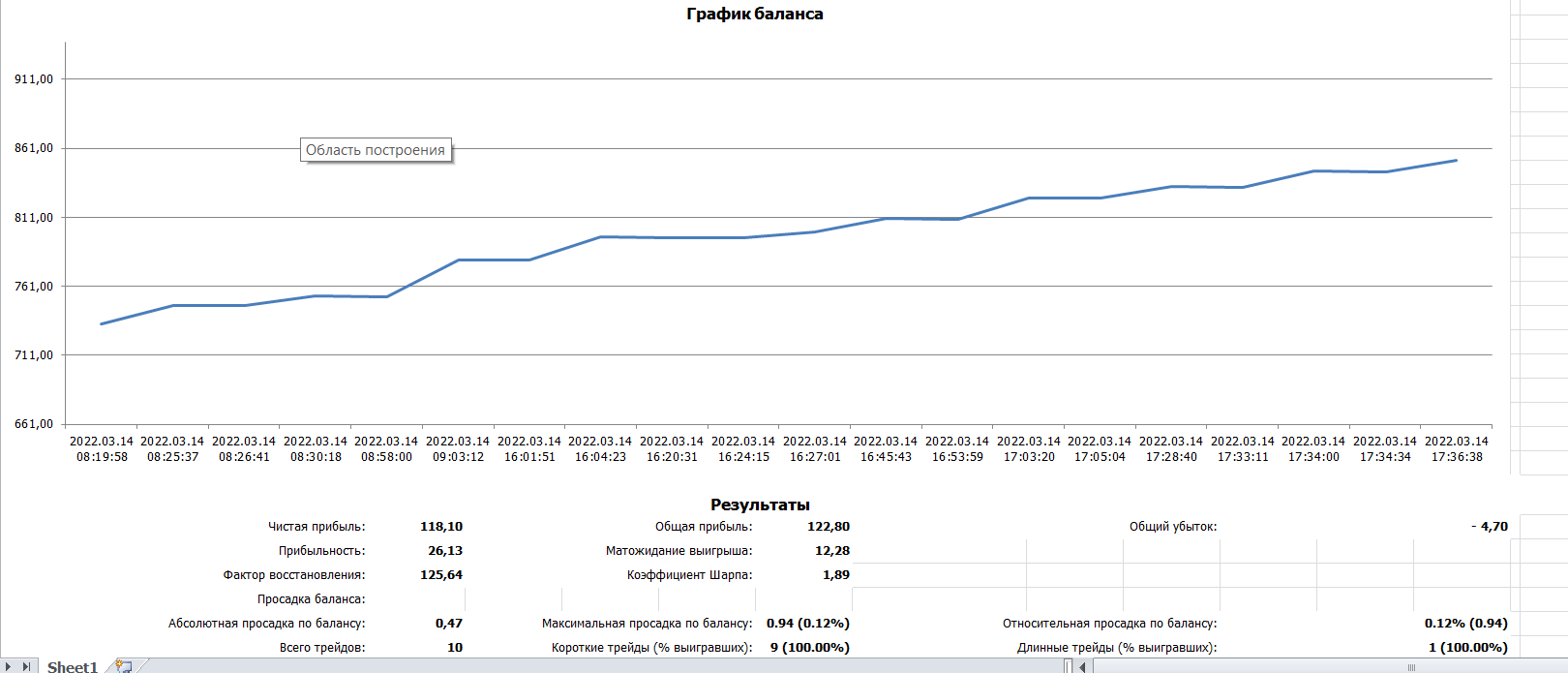Click the 17:05:04 date axis label

[x=1100, y=449]
